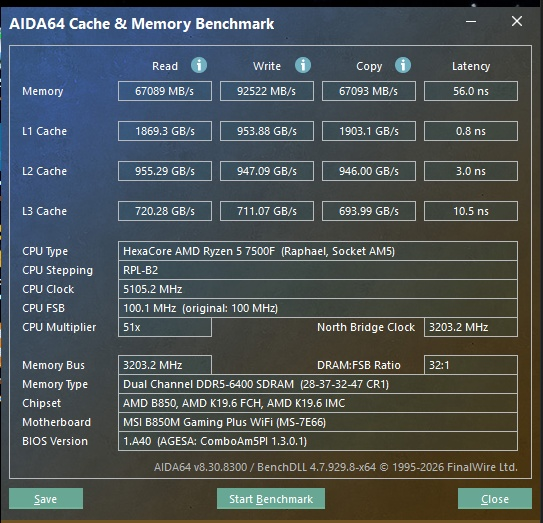Click the Copy column header label
543x523 pixels.
(x=369, y=66)
